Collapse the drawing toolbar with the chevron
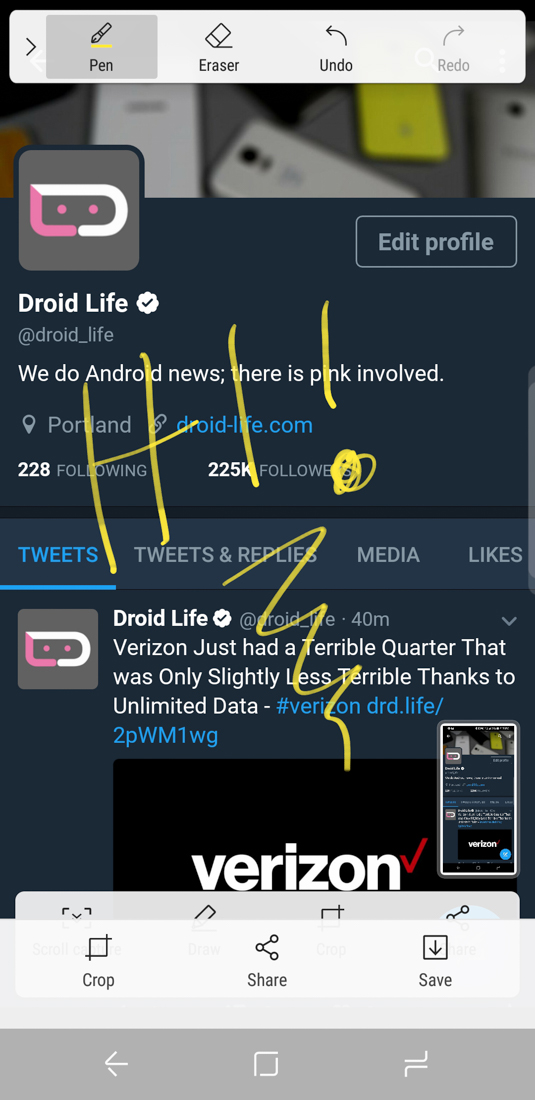Screen dimensions: 535x1100 point(30,47)
